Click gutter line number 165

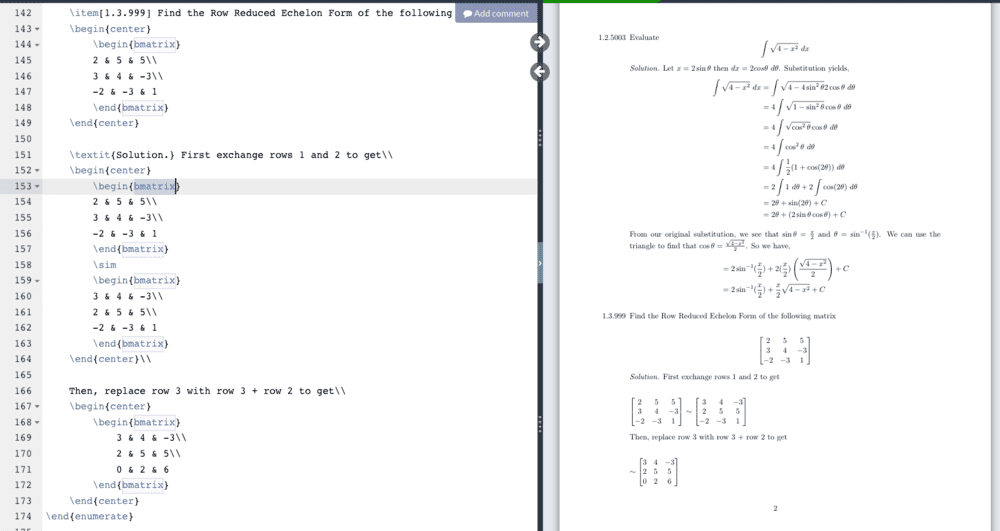pyautogui.click(x=22, y=375)
